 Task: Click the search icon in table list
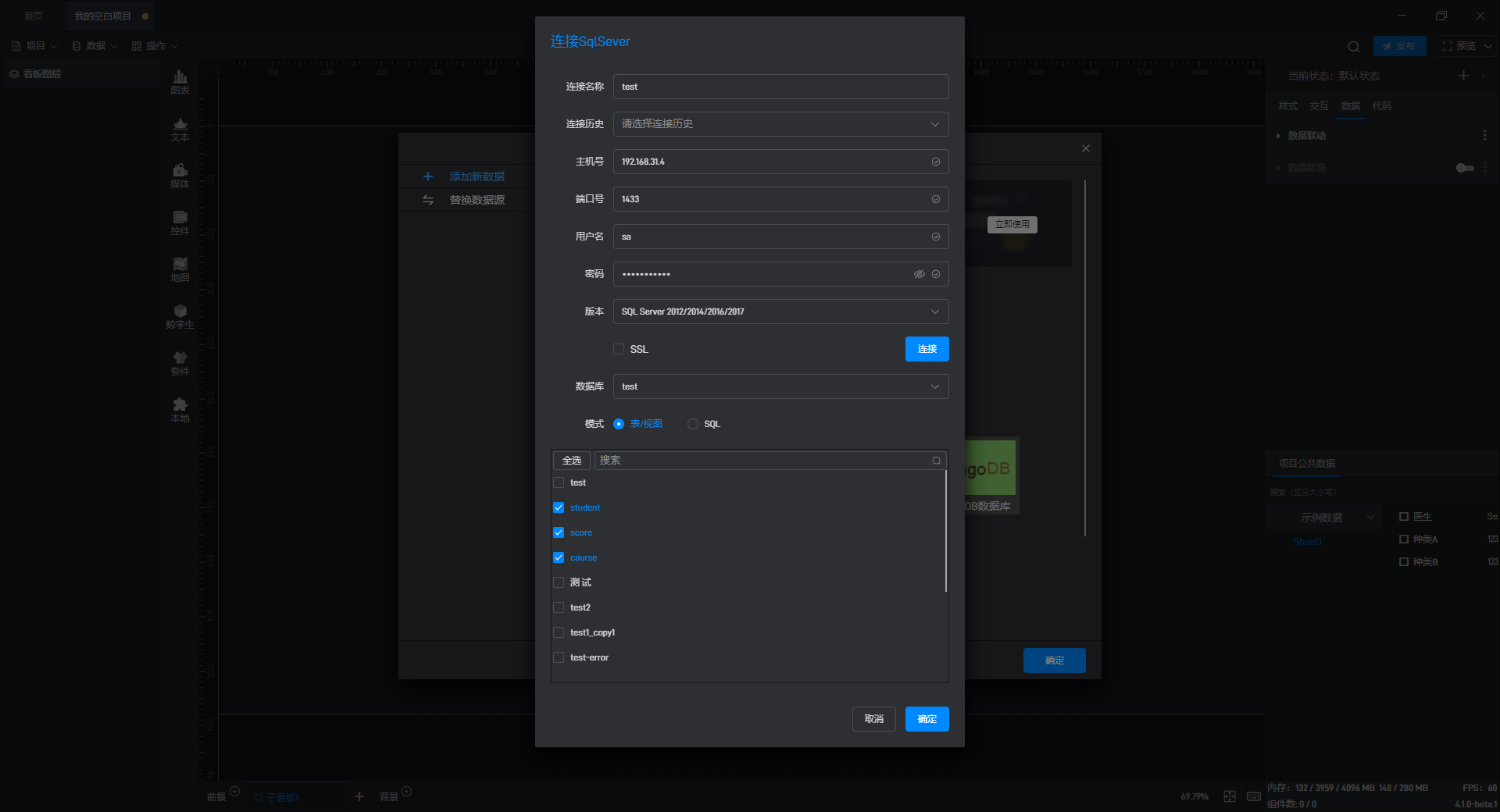pos(936,461)
